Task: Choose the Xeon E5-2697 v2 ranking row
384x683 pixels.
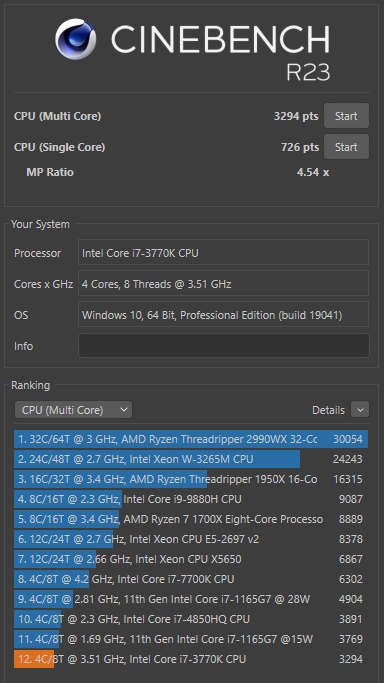Action: (191, 539)
